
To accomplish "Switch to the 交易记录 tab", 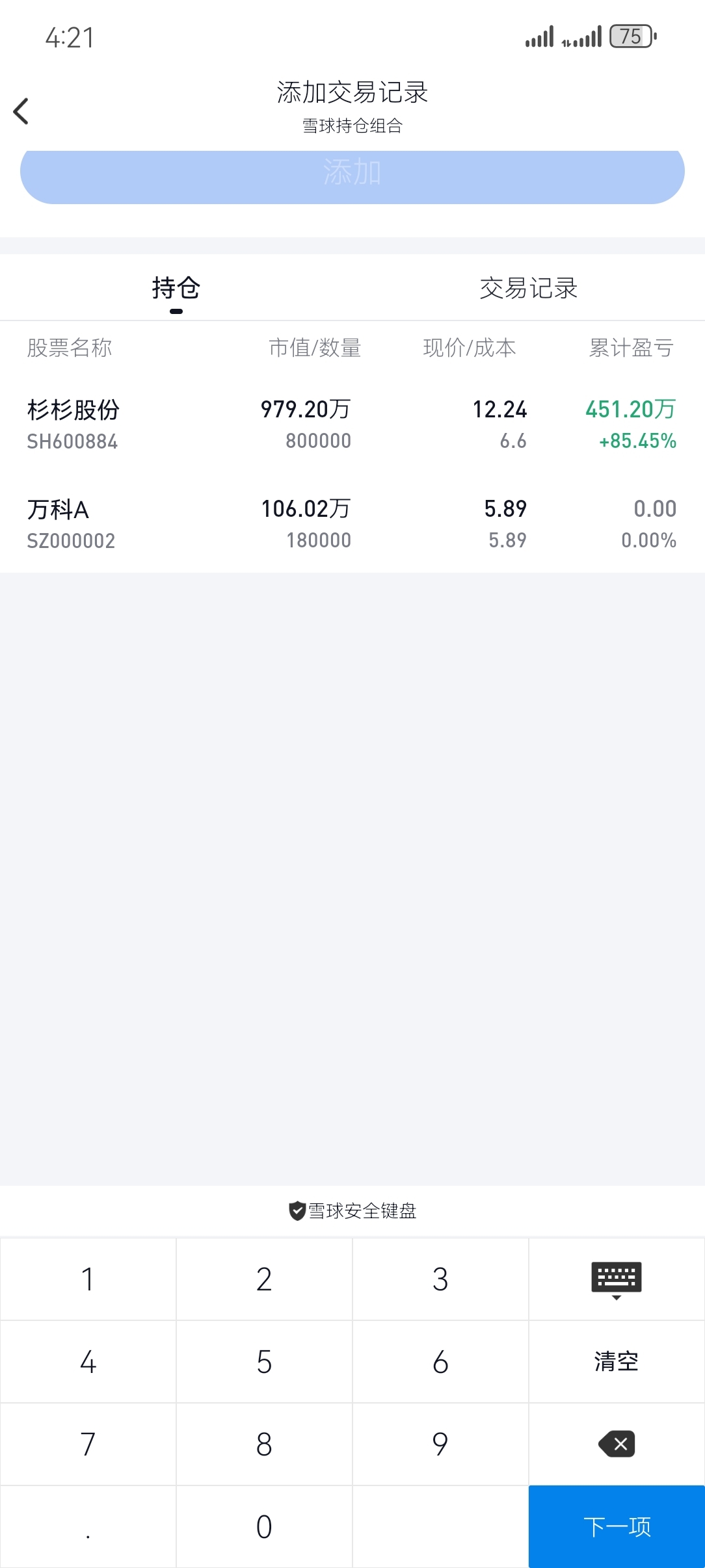I will click(528, 288).
